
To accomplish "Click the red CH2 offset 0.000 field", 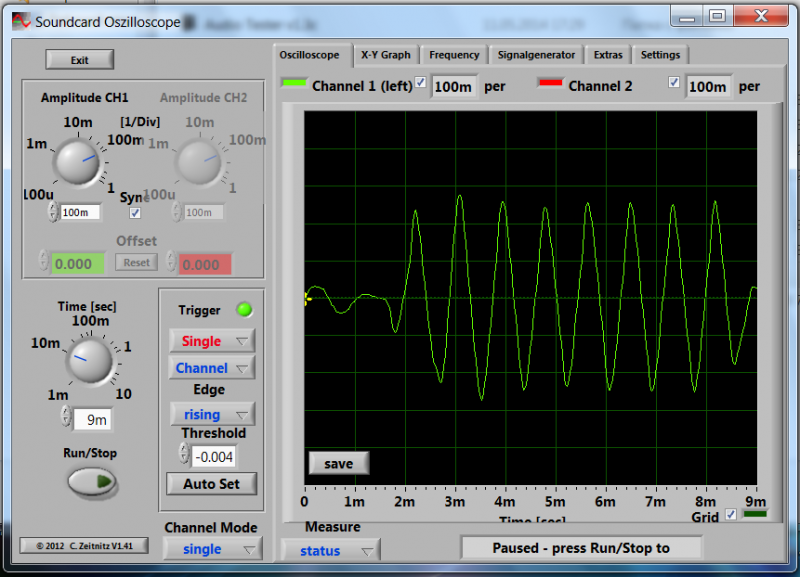I will click(x=205, y=264).
